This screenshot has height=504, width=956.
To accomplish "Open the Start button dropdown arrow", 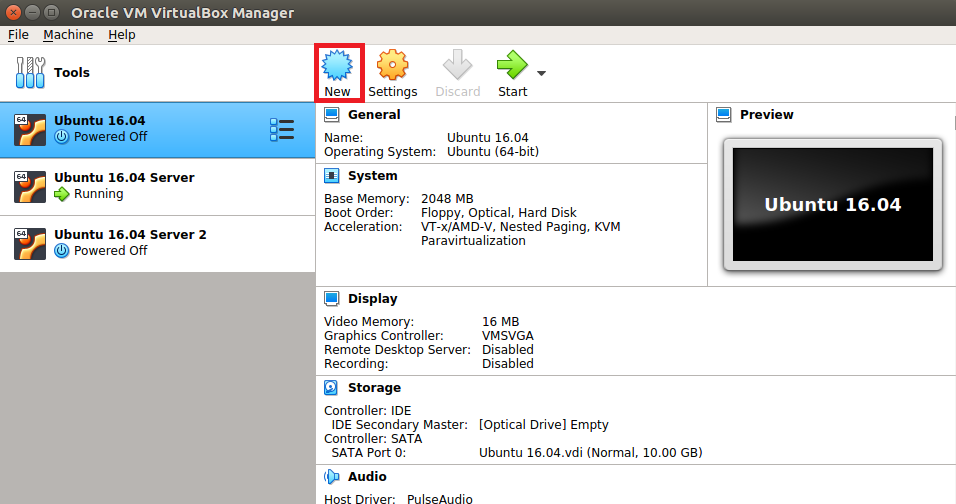I will [541, 73].
